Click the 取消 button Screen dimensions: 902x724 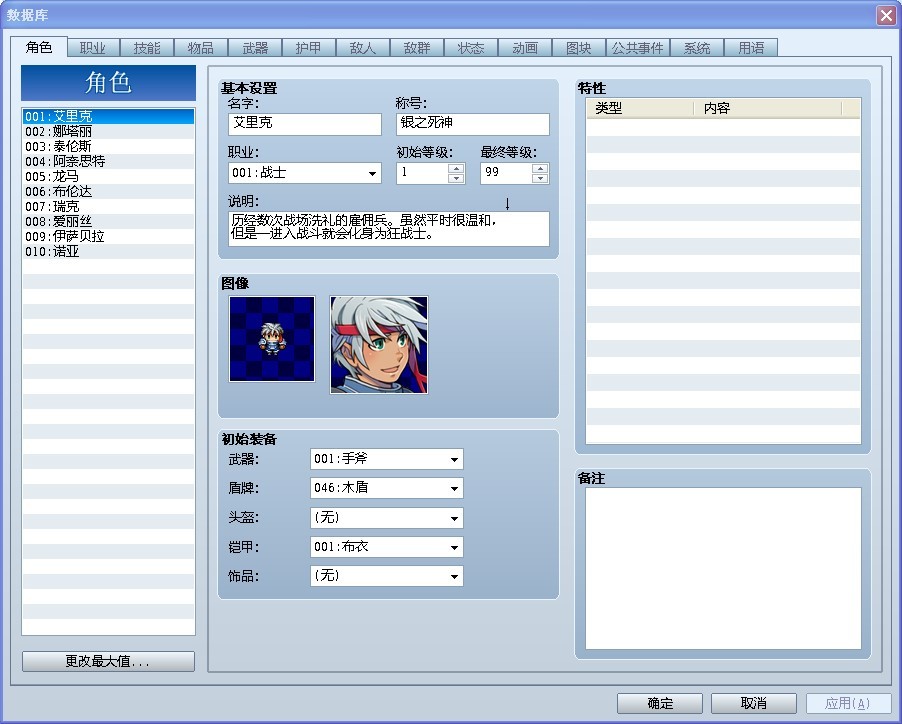click(x=754, y=703)
